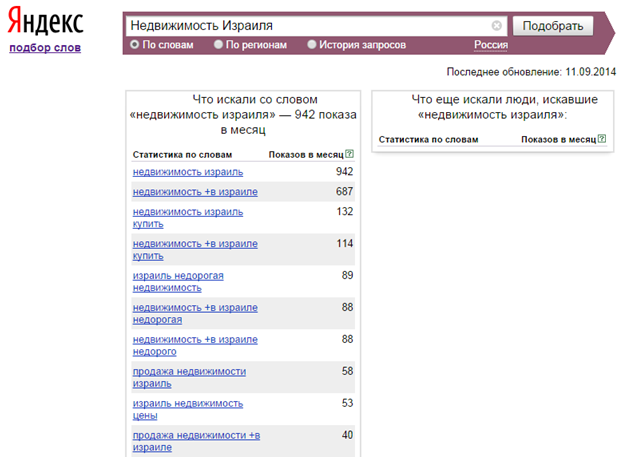Click help icon in left table header
This screenshot has width=627, height=459.
pos(349,154)
